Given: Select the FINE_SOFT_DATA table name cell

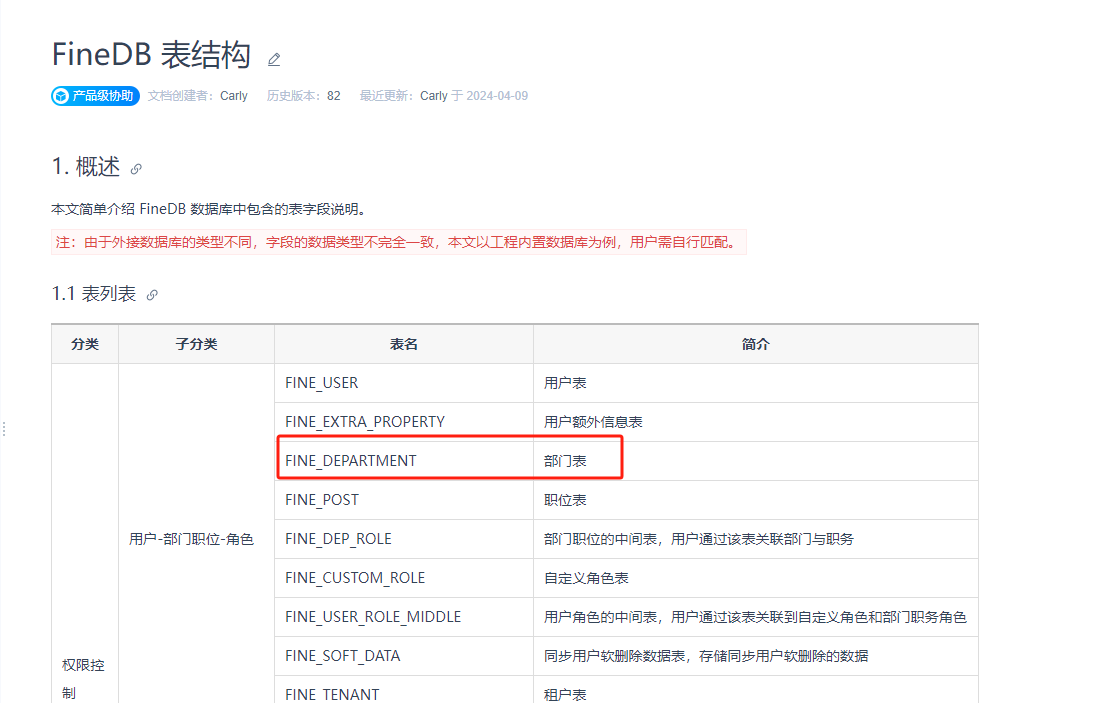Looking at the screenshot, I should point(403,656).
